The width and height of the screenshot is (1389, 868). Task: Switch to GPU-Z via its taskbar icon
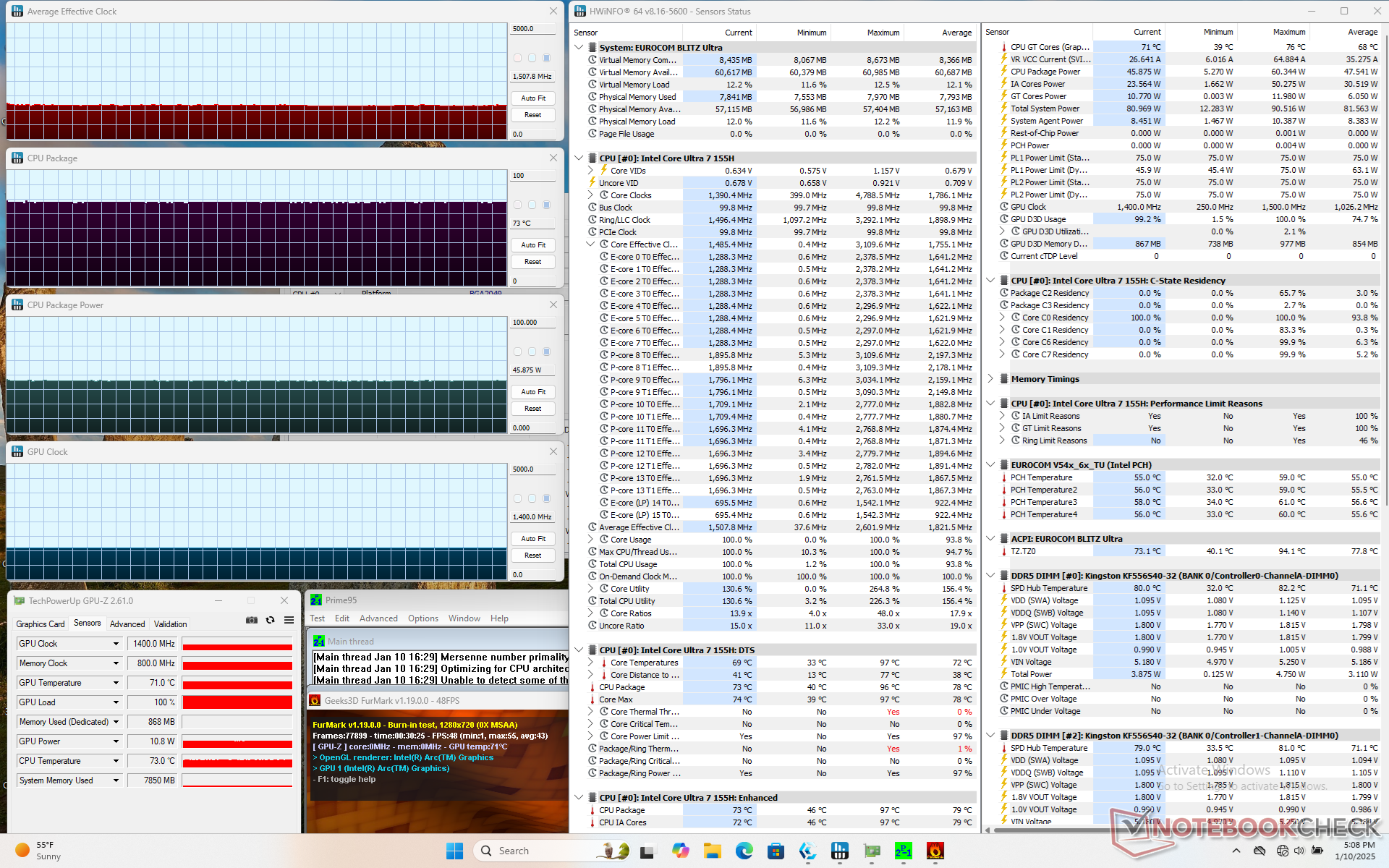click(x=872, y=851)
